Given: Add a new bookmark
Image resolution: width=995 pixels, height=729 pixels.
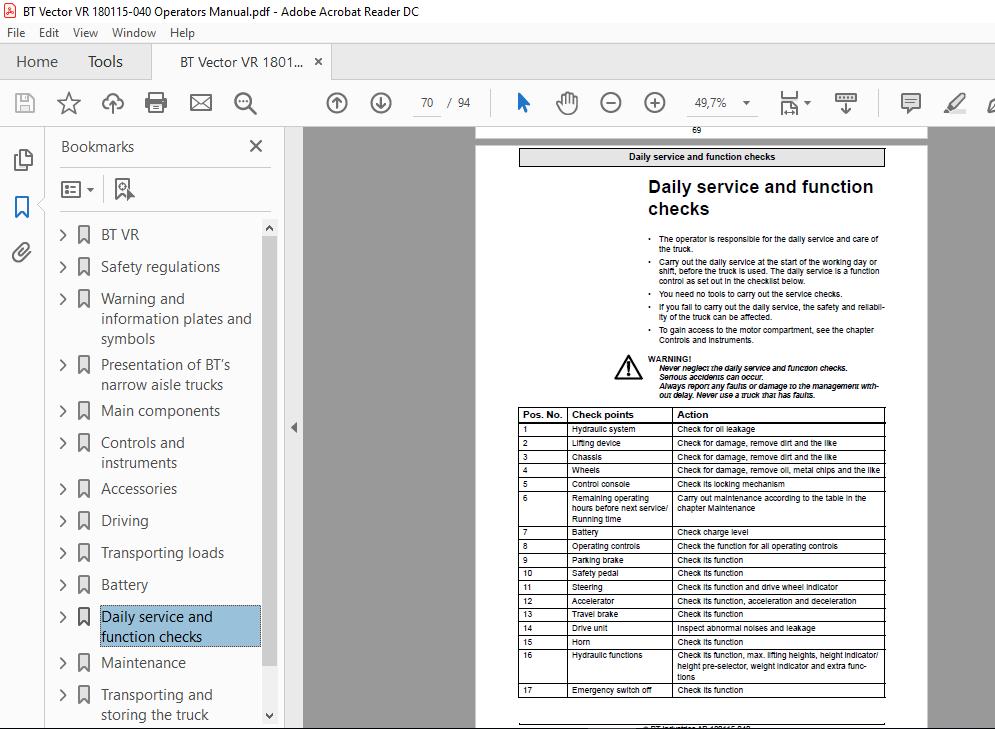Looking at the screenshot, I should (x=123, y=188).
